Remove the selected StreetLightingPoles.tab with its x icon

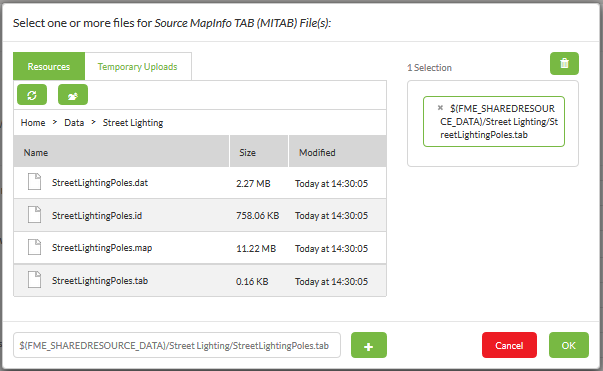point(440,108)
